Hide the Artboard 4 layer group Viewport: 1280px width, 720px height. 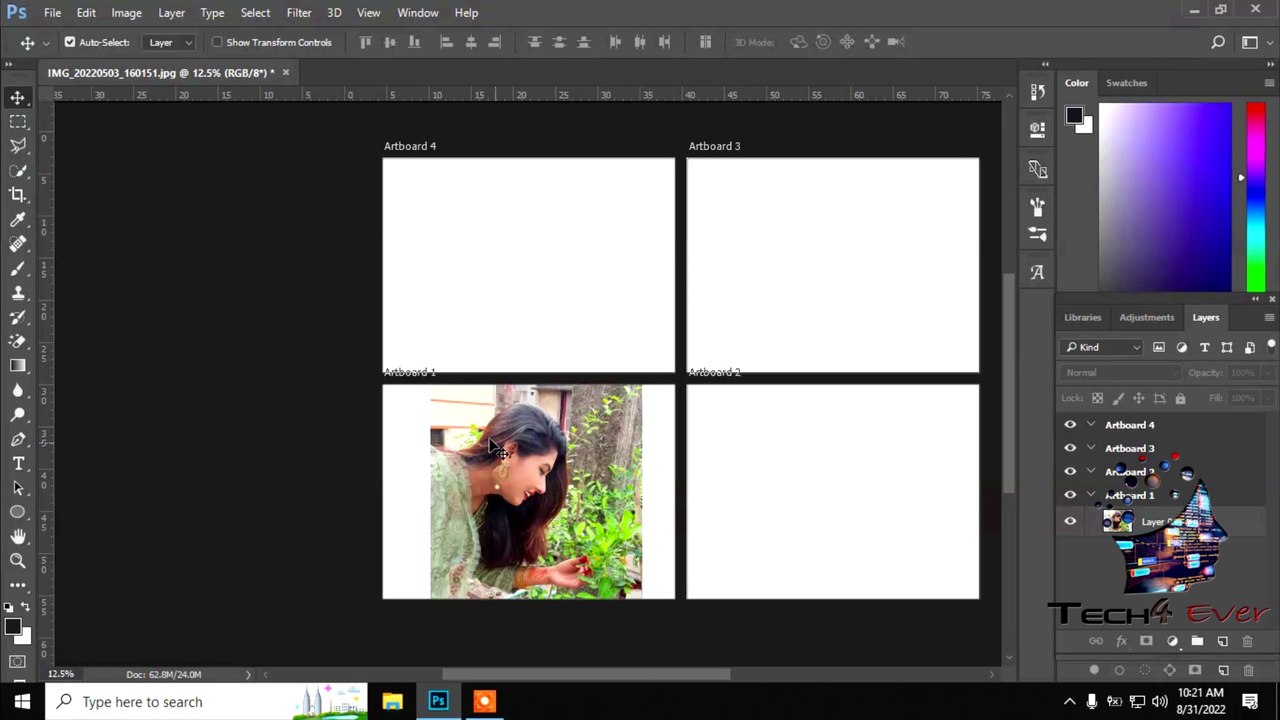[x=1070, y=425]
